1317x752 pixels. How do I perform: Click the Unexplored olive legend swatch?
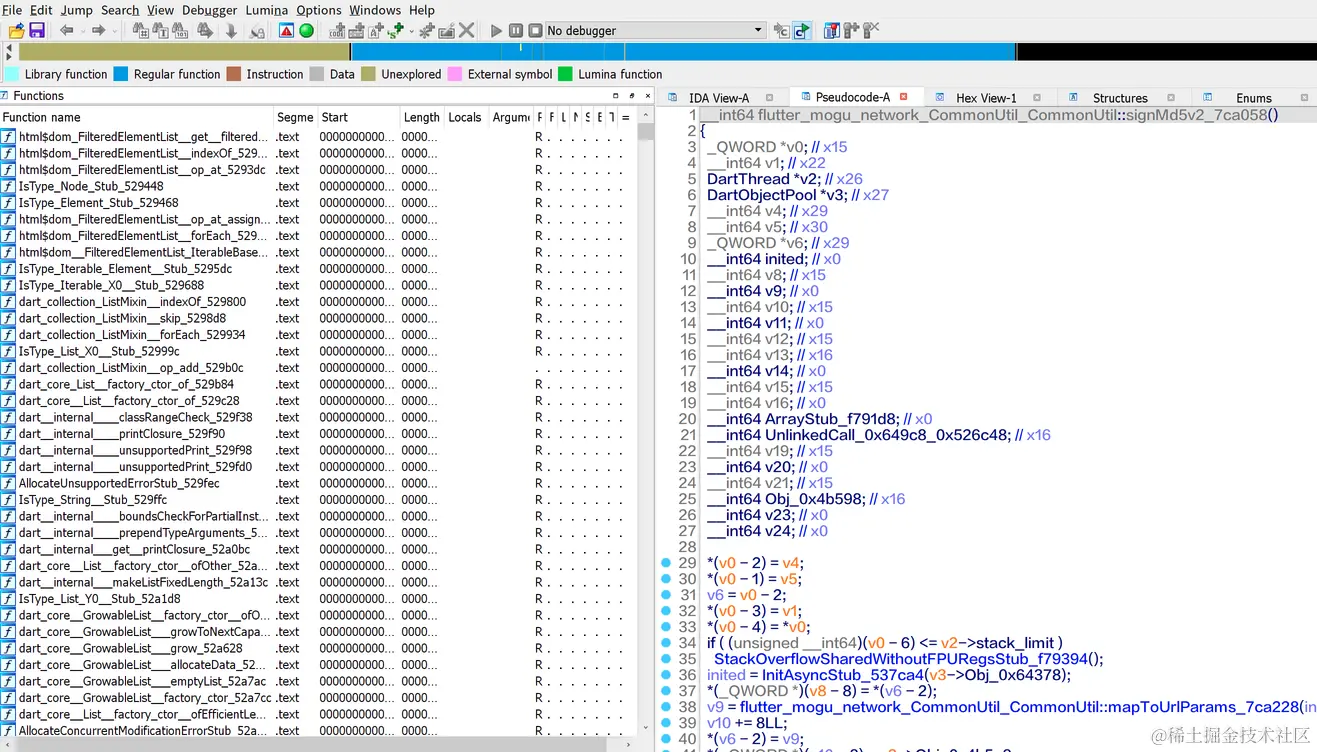[x=368, y=74]
